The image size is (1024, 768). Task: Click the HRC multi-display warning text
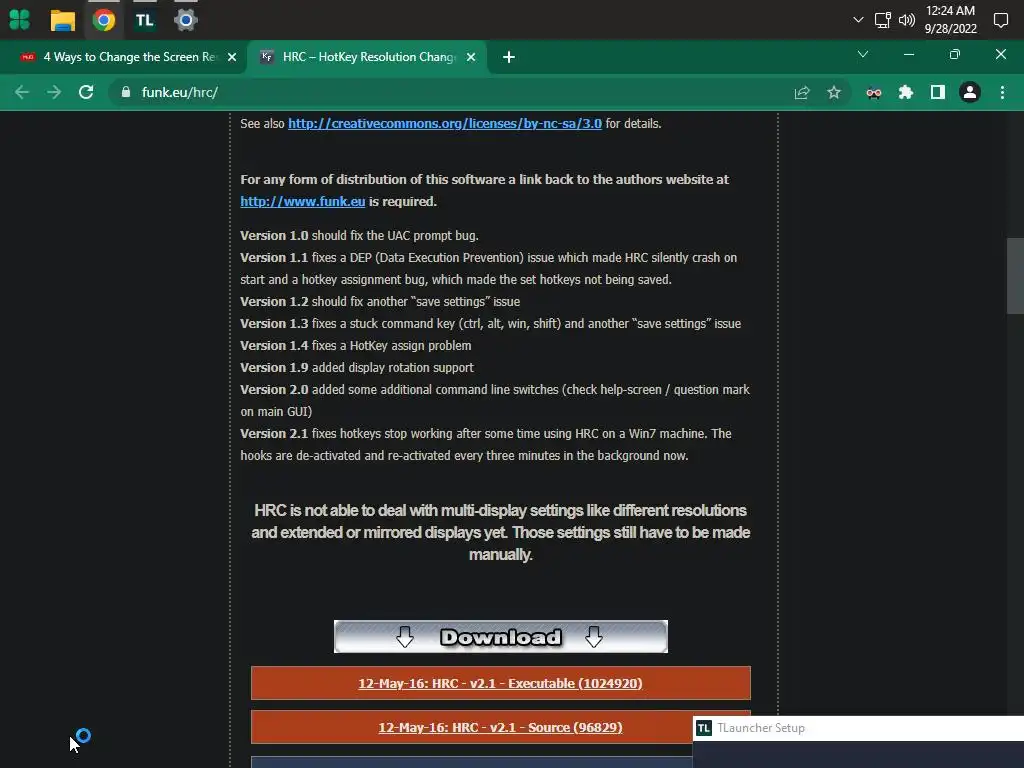(x=501, y=532)
